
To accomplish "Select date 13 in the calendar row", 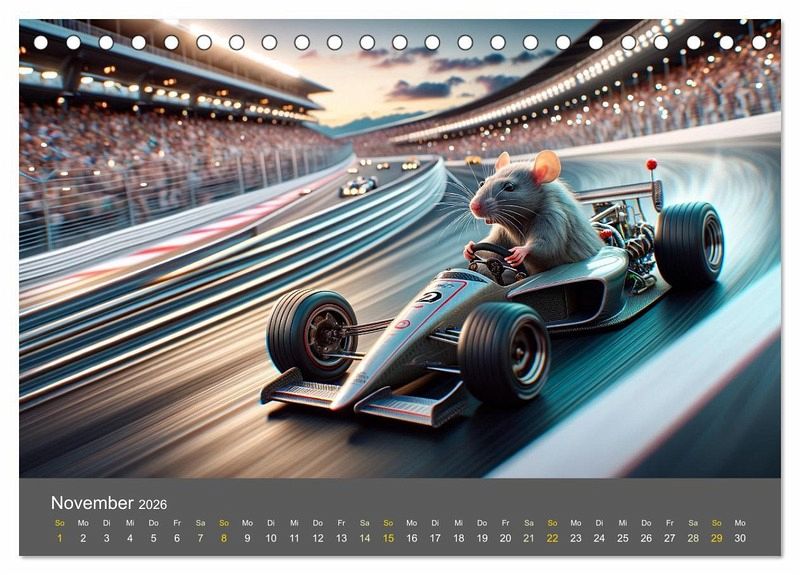I will click(341, 538).
